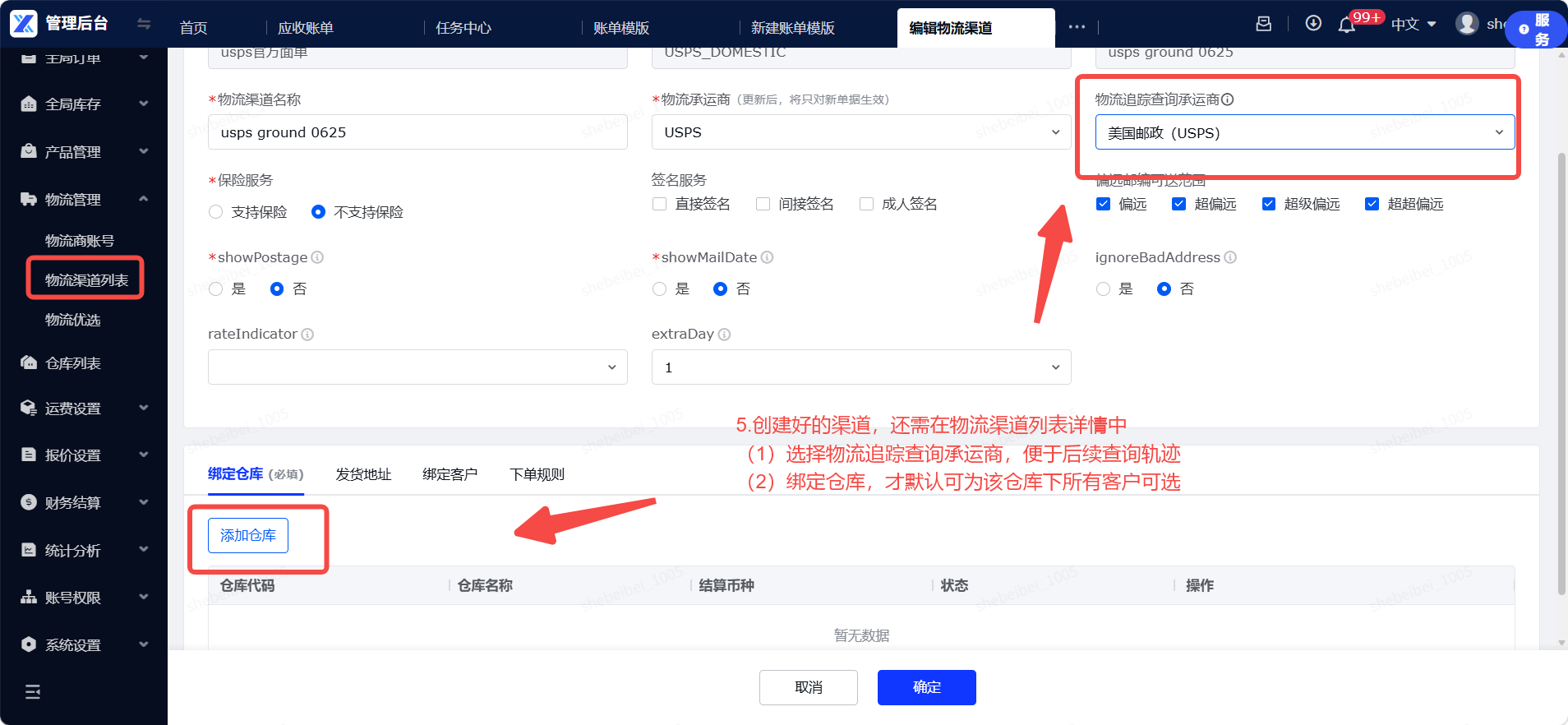Expand the 全局库存 sidebar menu
Viewport: 1568px width, 725px height.
coord(144,104)
